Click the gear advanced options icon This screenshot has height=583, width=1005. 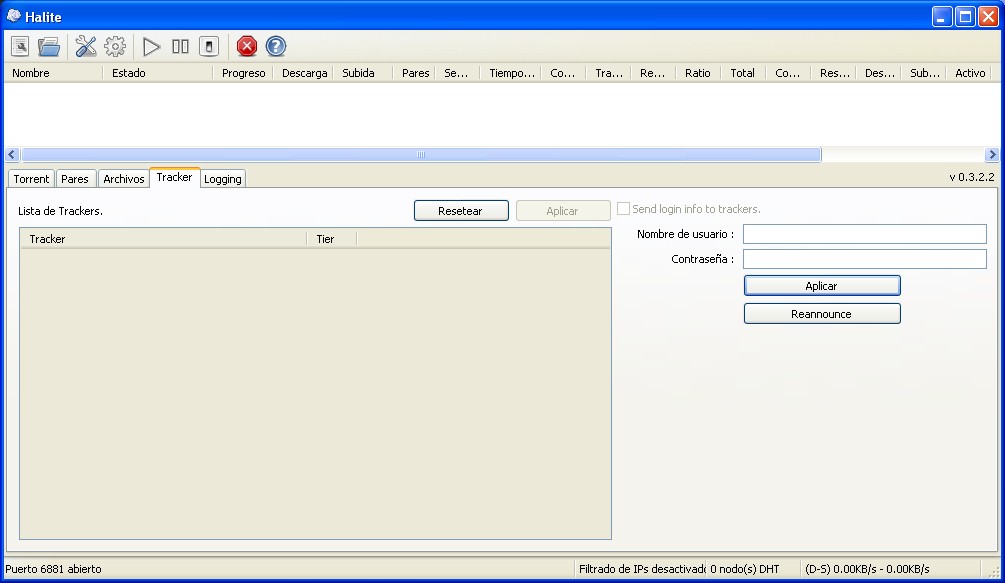[x=115, y=46]
